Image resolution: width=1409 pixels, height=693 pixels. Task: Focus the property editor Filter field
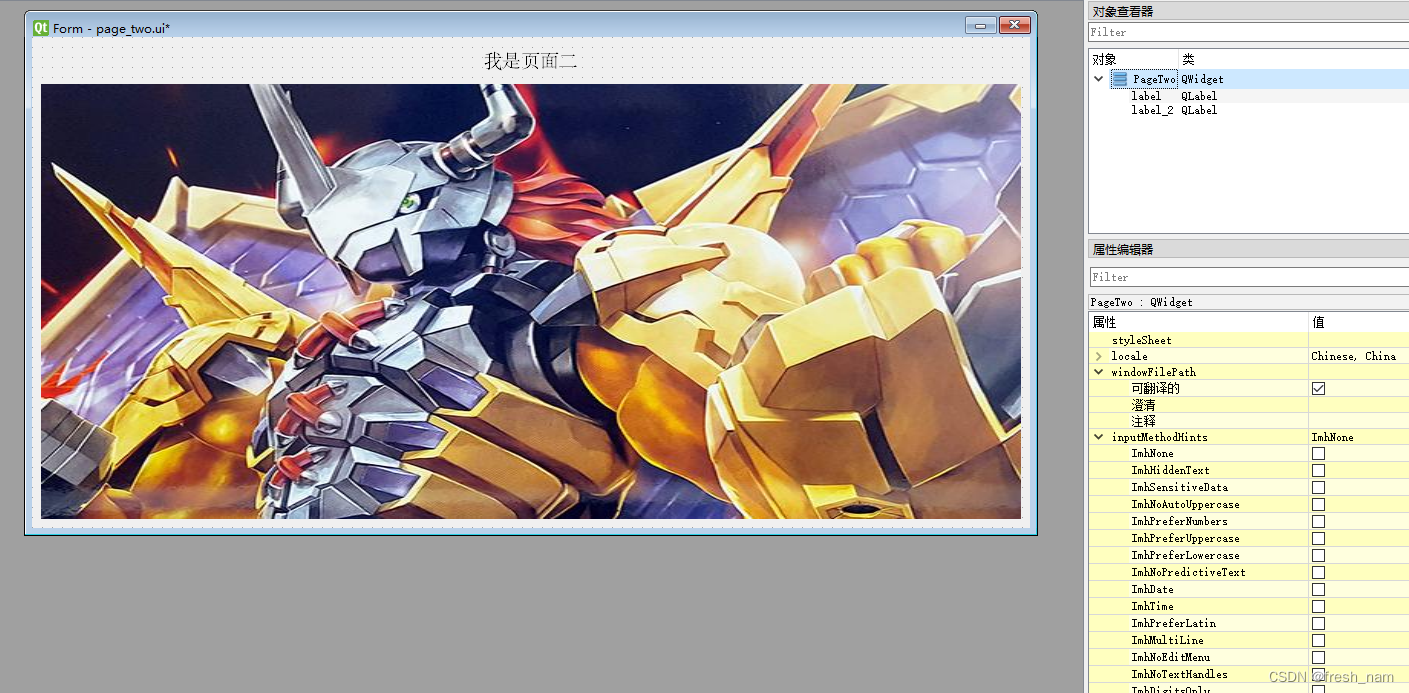(1249, 277)
